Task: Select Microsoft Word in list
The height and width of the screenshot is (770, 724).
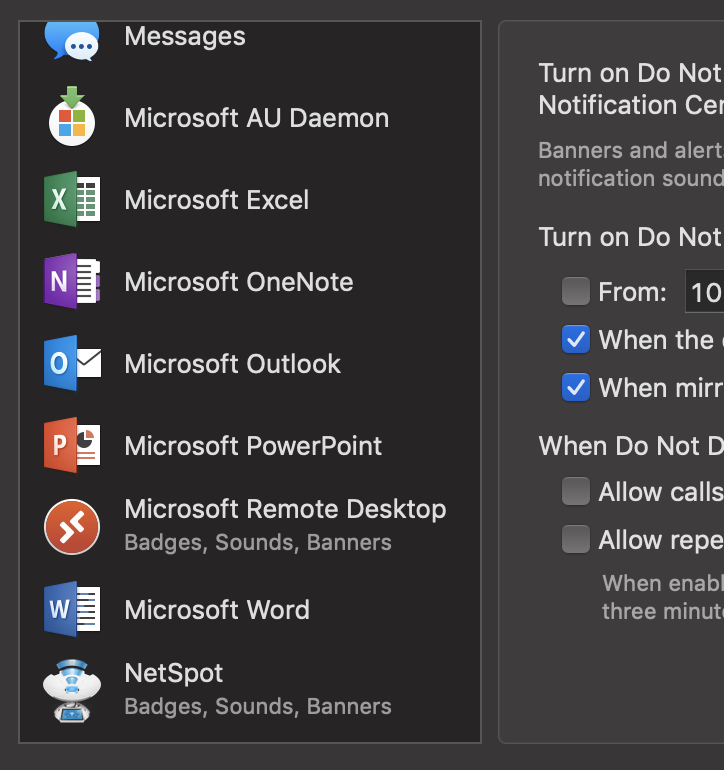Action: pyautogui.click(x=217, y=610)
